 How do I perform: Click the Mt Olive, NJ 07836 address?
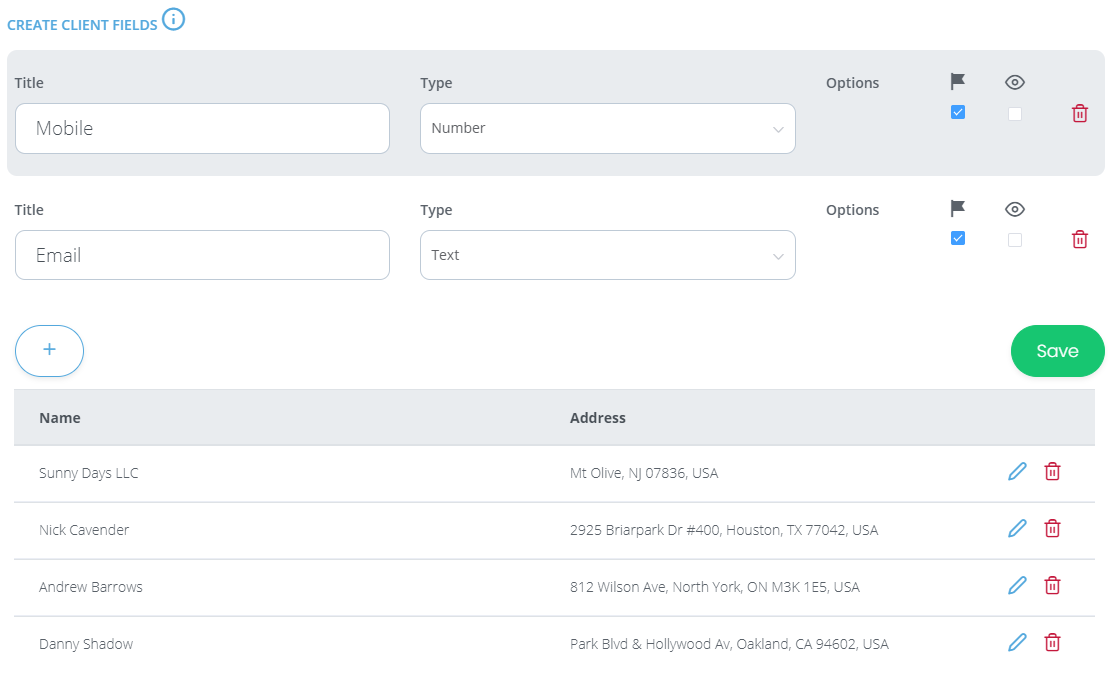coord(644,473)
